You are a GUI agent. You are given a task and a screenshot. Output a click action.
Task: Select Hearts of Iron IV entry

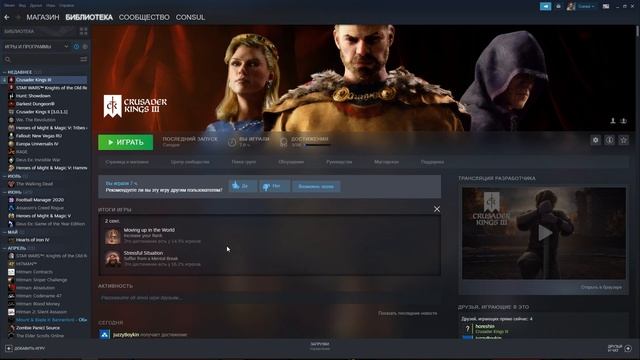[x=32, y=240]
